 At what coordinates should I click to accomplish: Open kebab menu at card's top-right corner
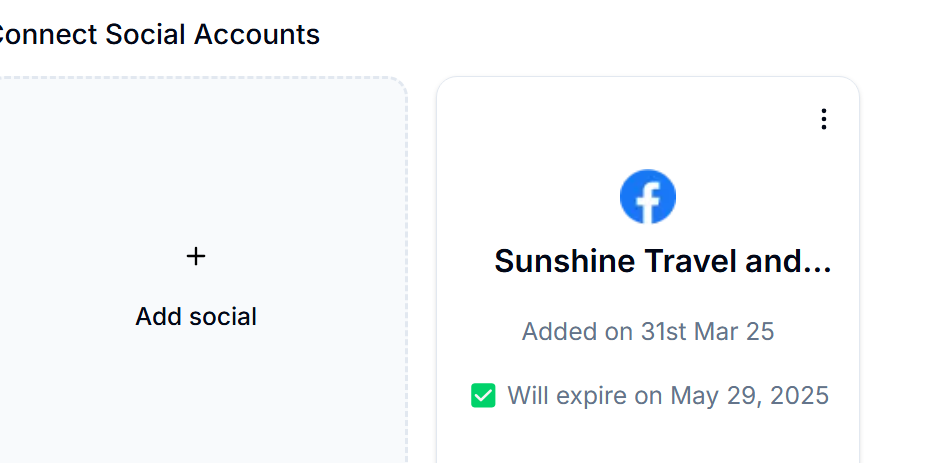coord(824,119)
